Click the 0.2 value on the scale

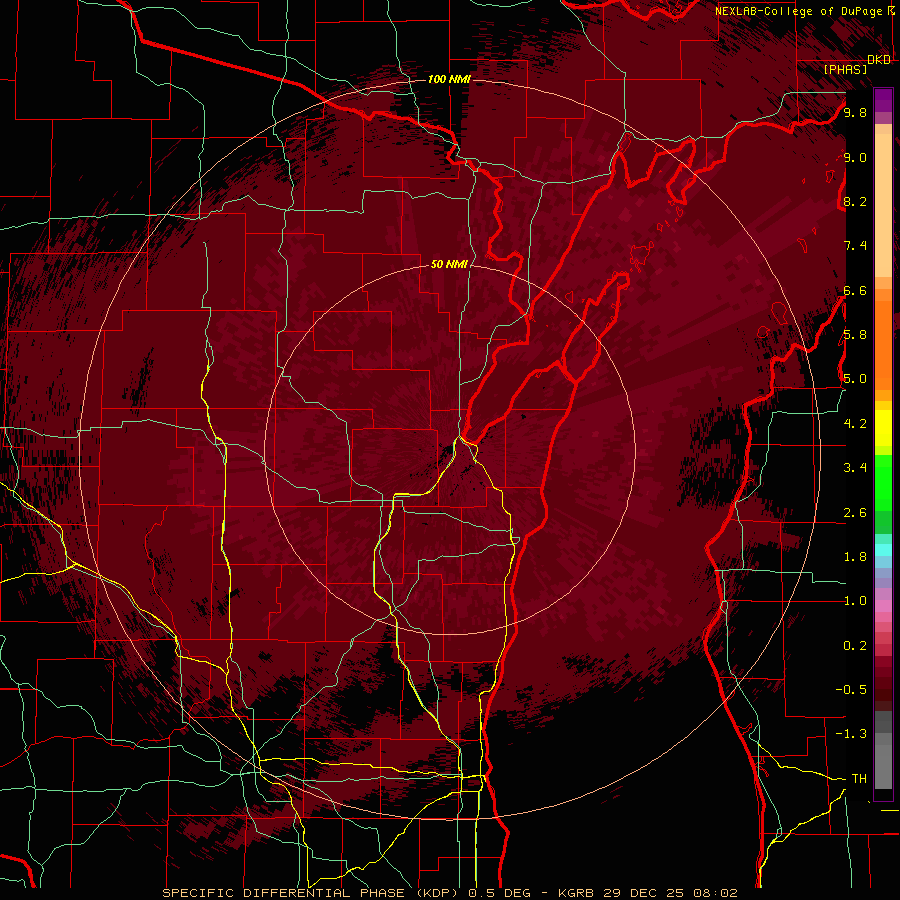coord(855,646)
